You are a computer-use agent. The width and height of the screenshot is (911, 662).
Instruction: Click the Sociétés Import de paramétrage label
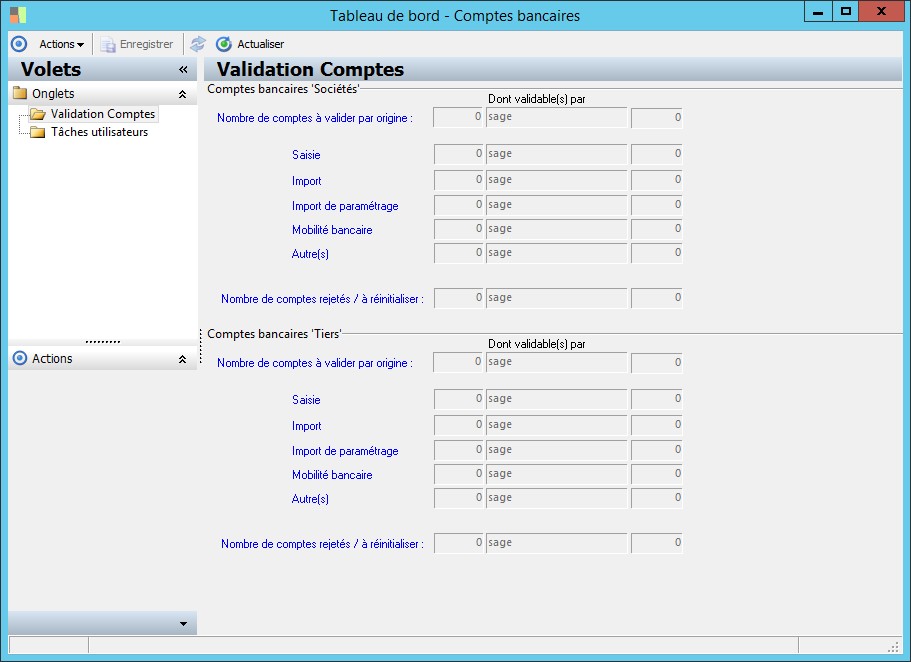345,206
